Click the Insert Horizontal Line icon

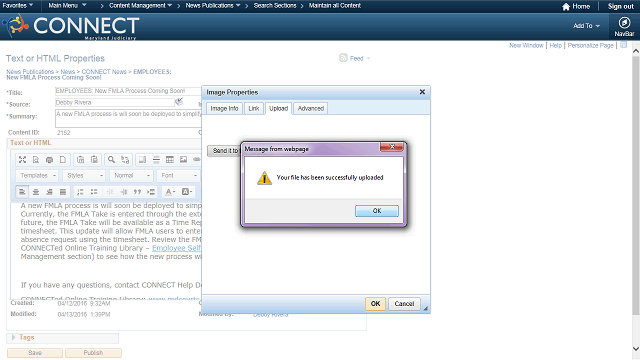(x=156, y=160)
